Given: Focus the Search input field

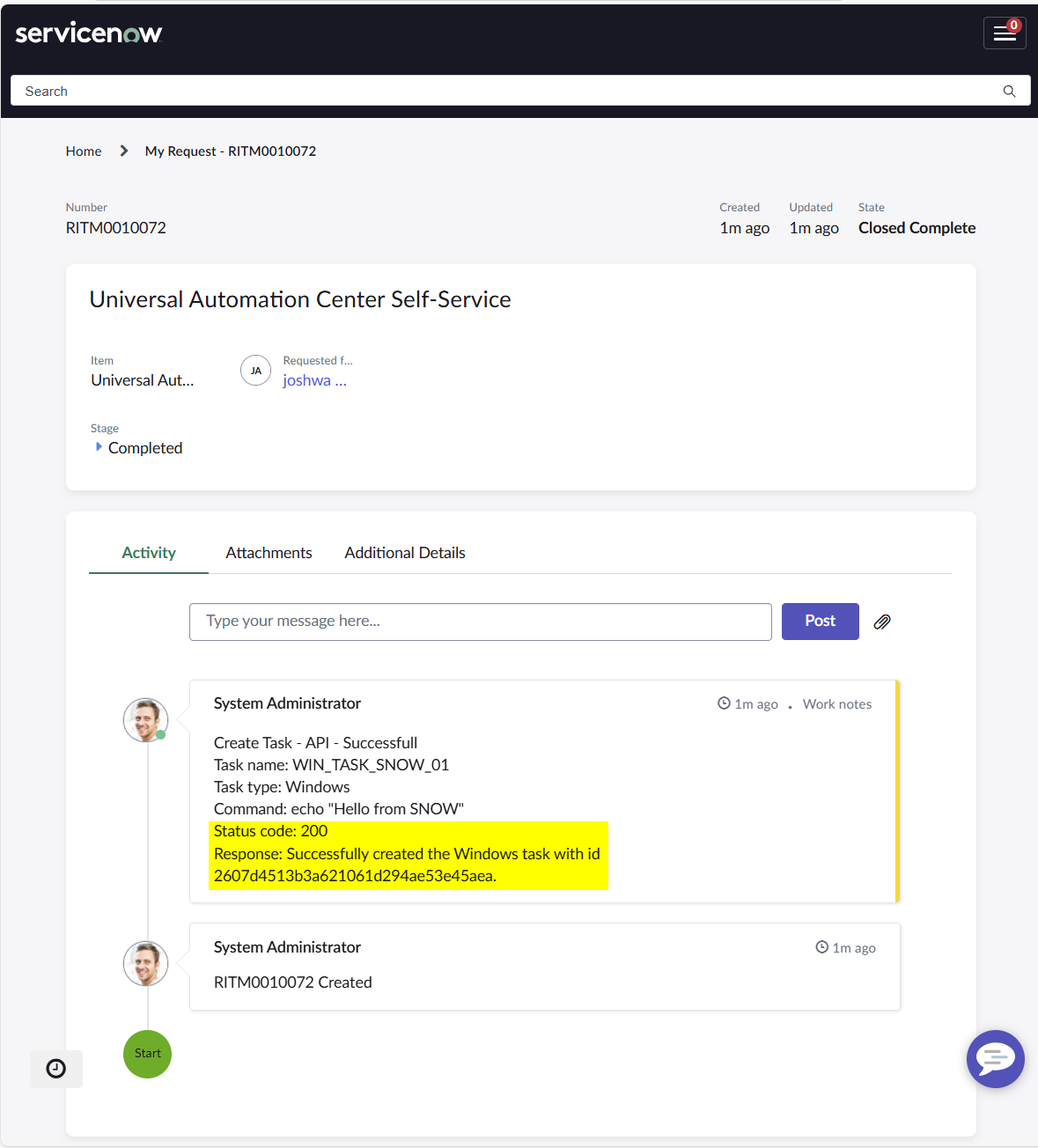Looking at the screenshot, I should pyautogui.click(x=520, y=91).
